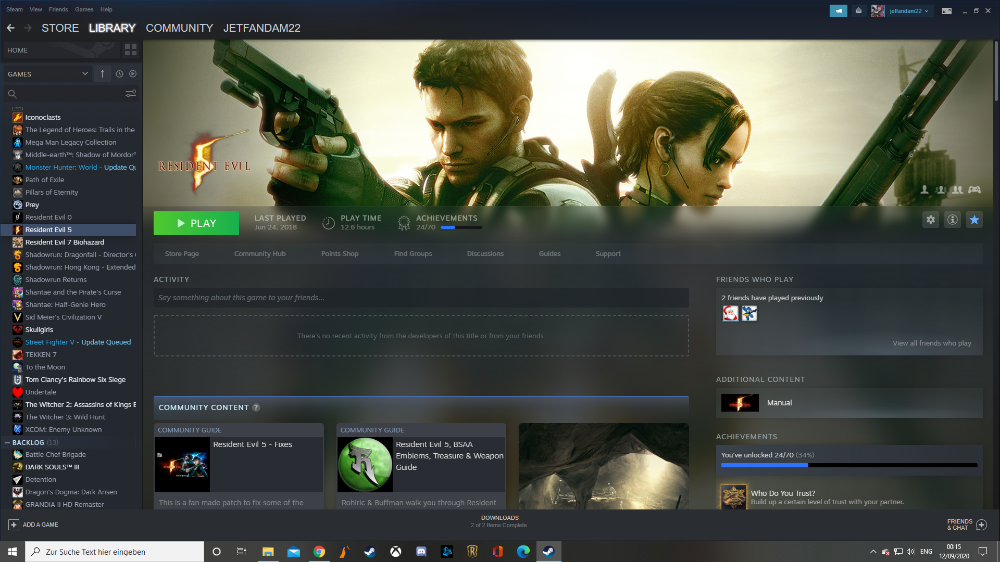Click the recent activity clock filter icon
This screenshot has width=1000, height=562.
119,74
